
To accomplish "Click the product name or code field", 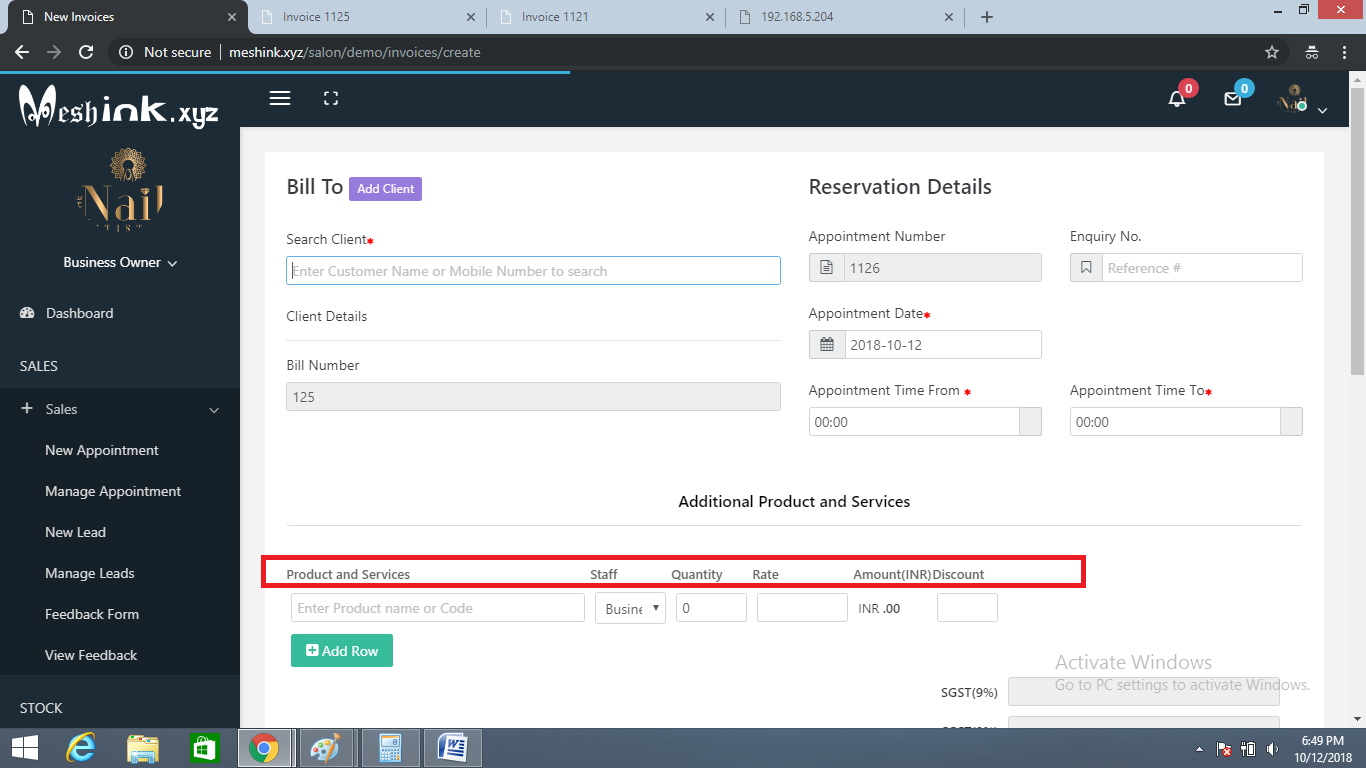I will [438, 608].
